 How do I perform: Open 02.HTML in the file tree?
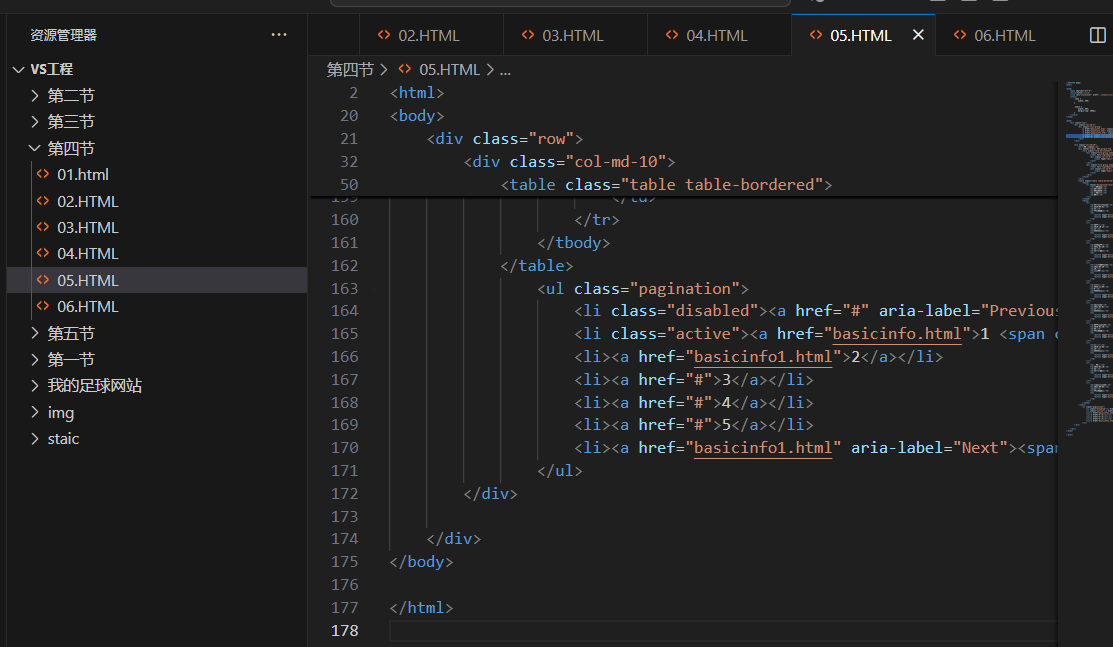88,201
